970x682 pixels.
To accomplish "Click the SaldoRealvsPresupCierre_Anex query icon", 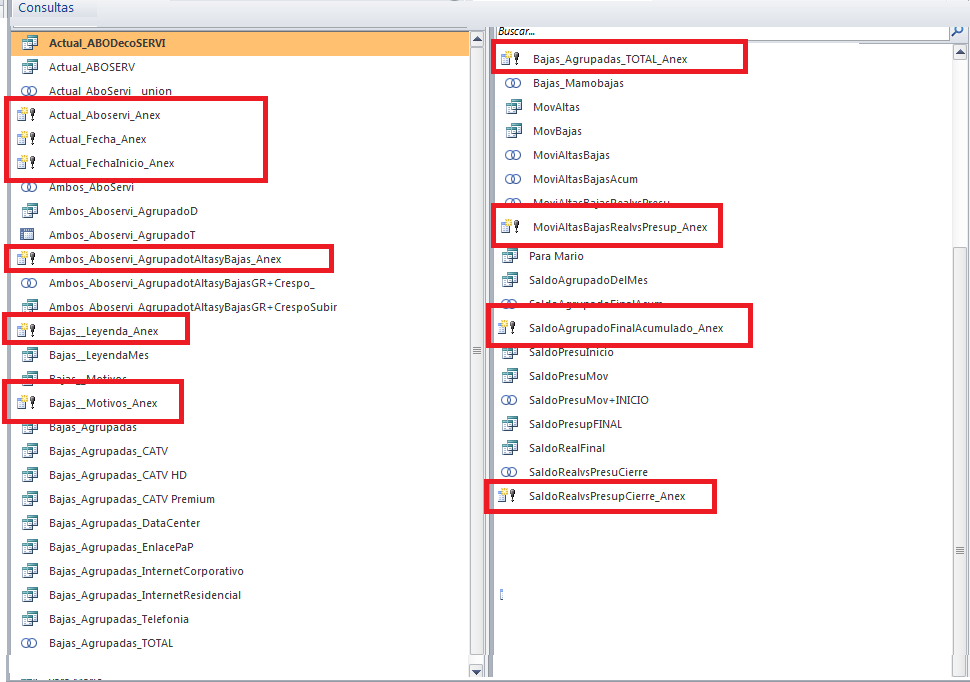I will click(x=509, y=496).
